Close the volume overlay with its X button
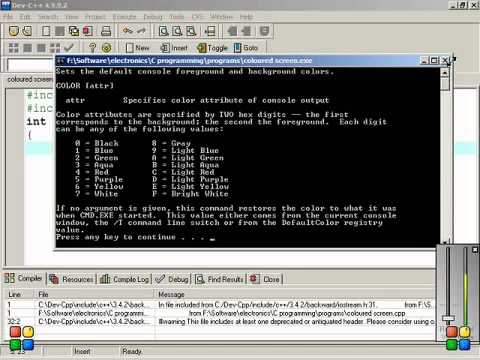This screenshot has width=480, height=360. pyautogui.click(x=475, y=249)
